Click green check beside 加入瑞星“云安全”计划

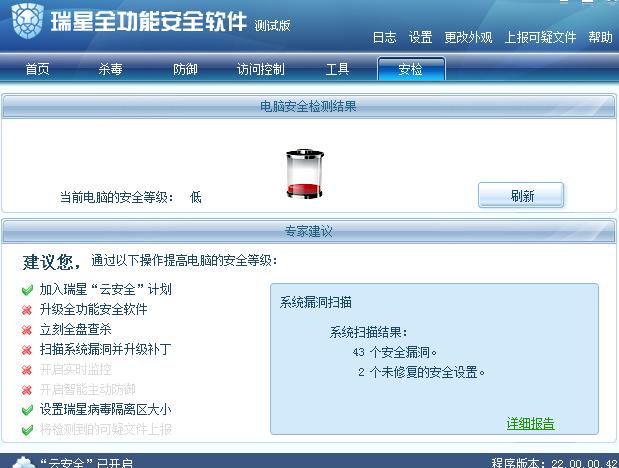point(27,290)
